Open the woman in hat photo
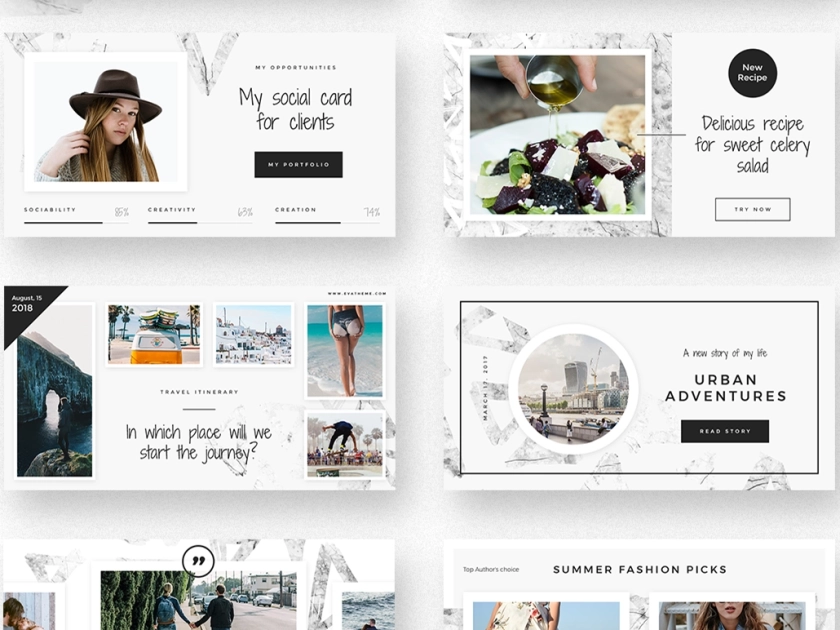 106,122
